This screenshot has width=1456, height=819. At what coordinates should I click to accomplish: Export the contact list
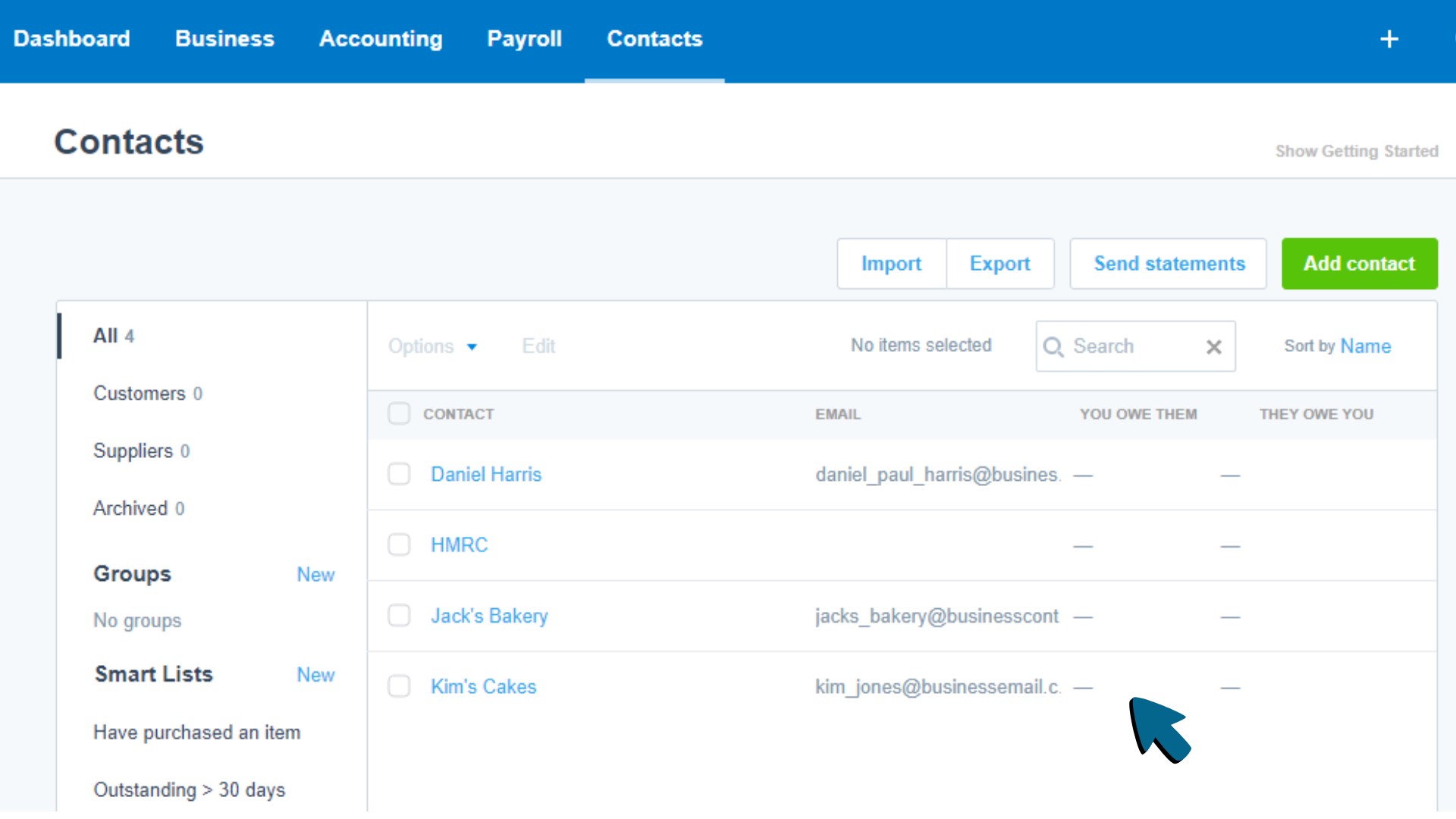point(1000,263)
